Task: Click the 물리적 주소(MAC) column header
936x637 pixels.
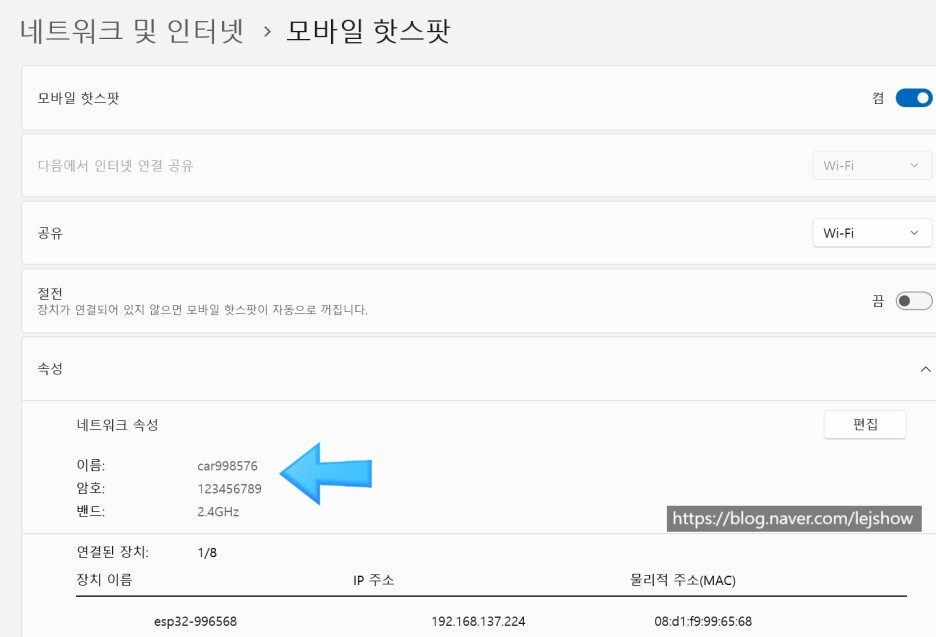Action: click(682, 580)
